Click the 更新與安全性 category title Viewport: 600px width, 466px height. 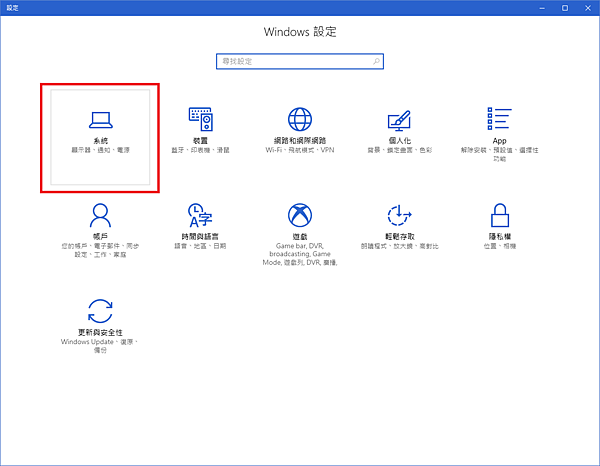pyautogui.click(x=100, y=332)
